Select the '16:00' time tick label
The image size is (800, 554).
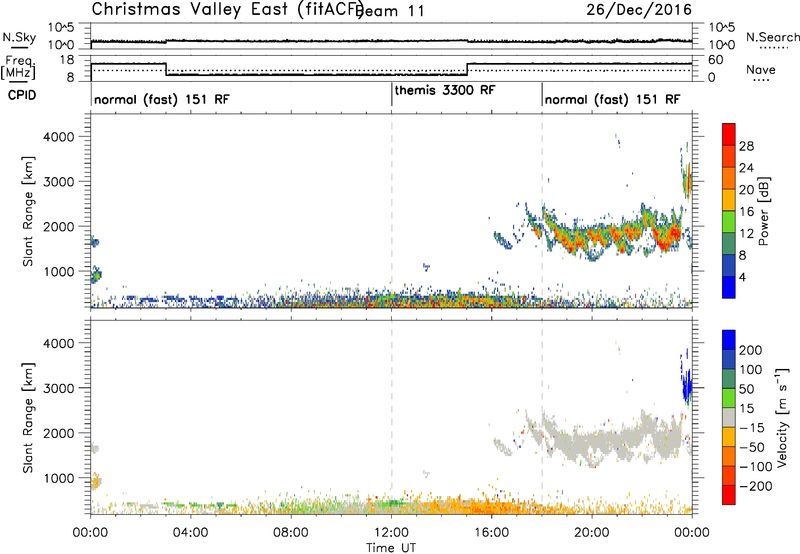tap(491, 533)
